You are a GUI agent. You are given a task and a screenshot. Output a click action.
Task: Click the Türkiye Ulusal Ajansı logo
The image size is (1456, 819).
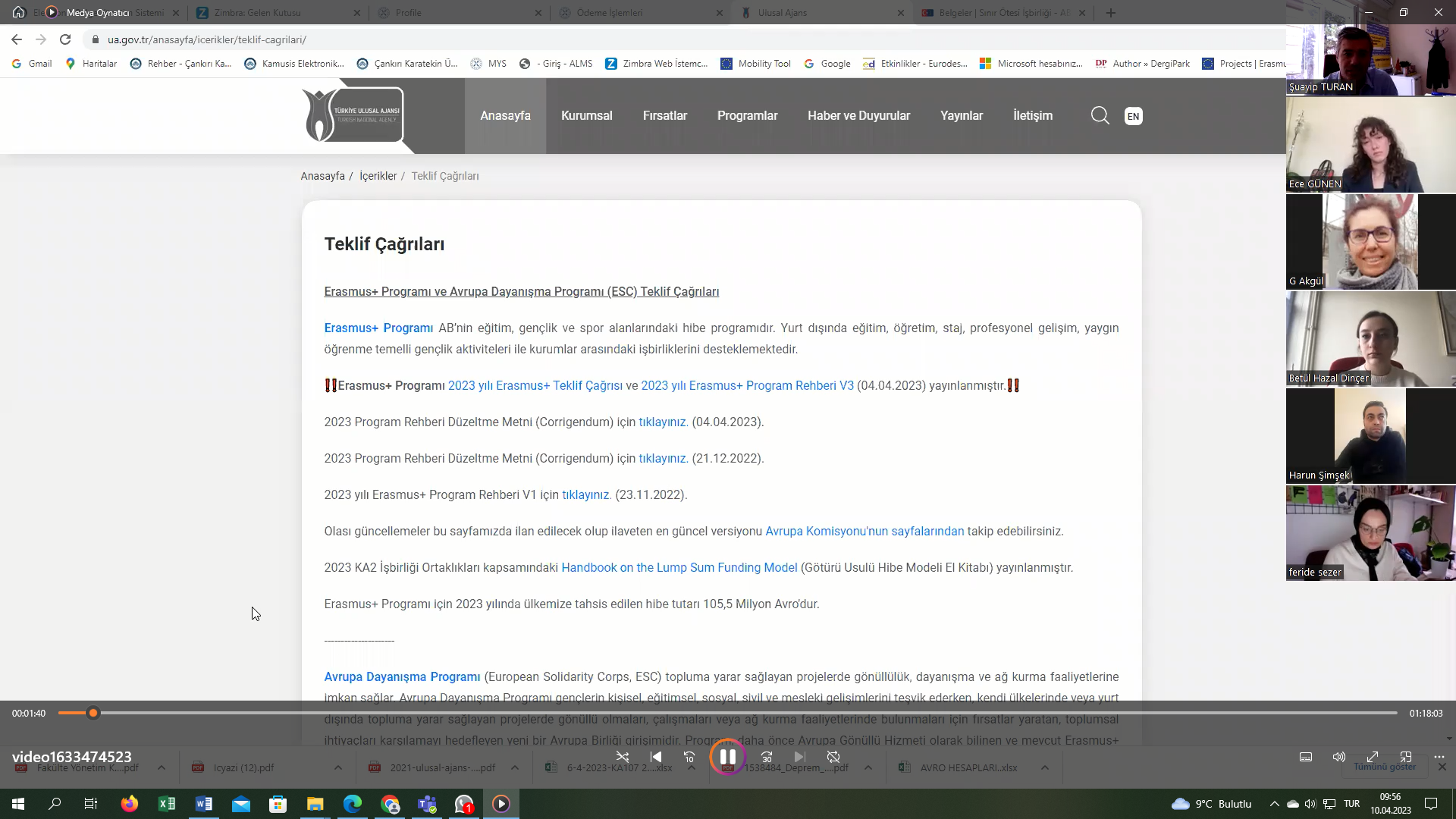[353, 115]
